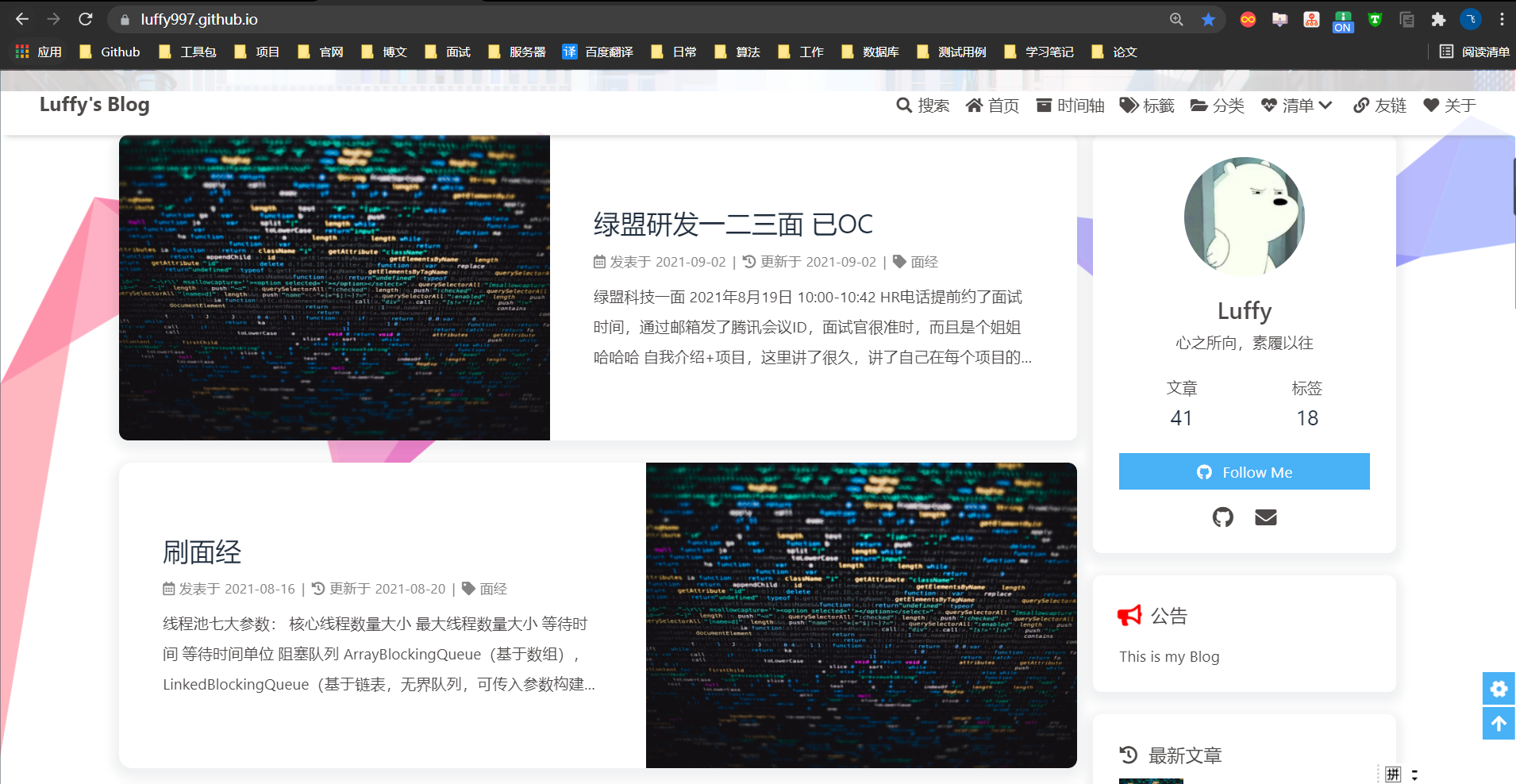Open the 面试 bookmark folder
The image size is (1516, 784).
pyautogui.click(x=448, y=52)
